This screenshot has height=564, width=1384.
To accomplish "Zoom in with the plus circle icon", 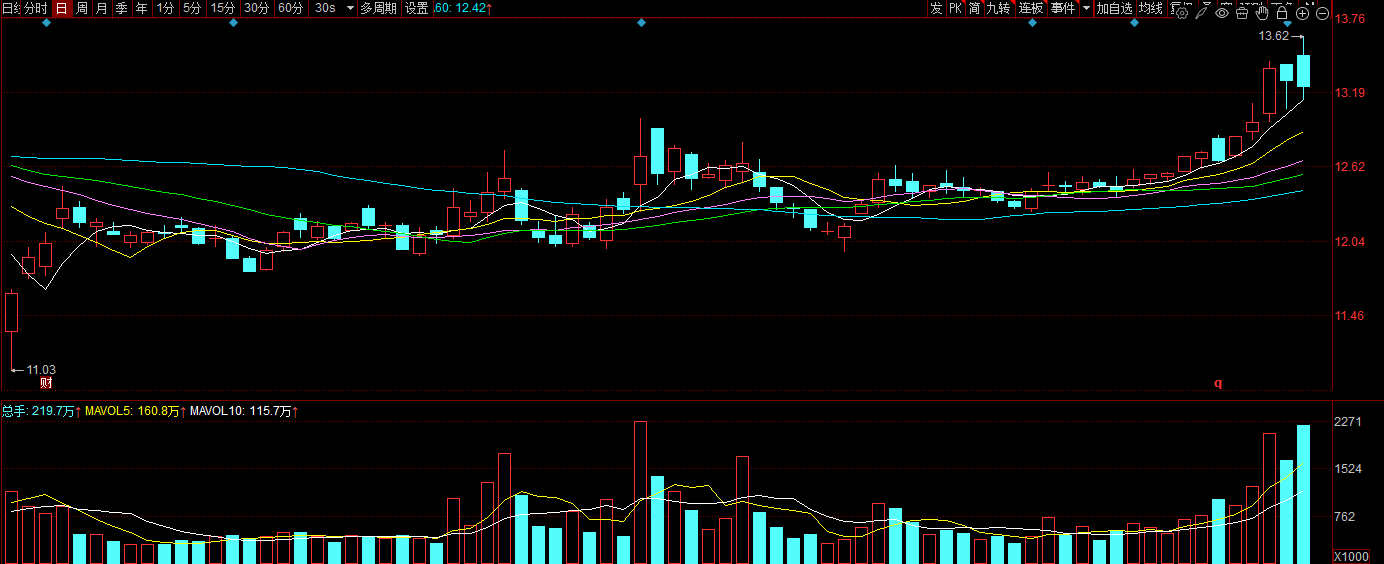I will click(x=1302, y=13).
